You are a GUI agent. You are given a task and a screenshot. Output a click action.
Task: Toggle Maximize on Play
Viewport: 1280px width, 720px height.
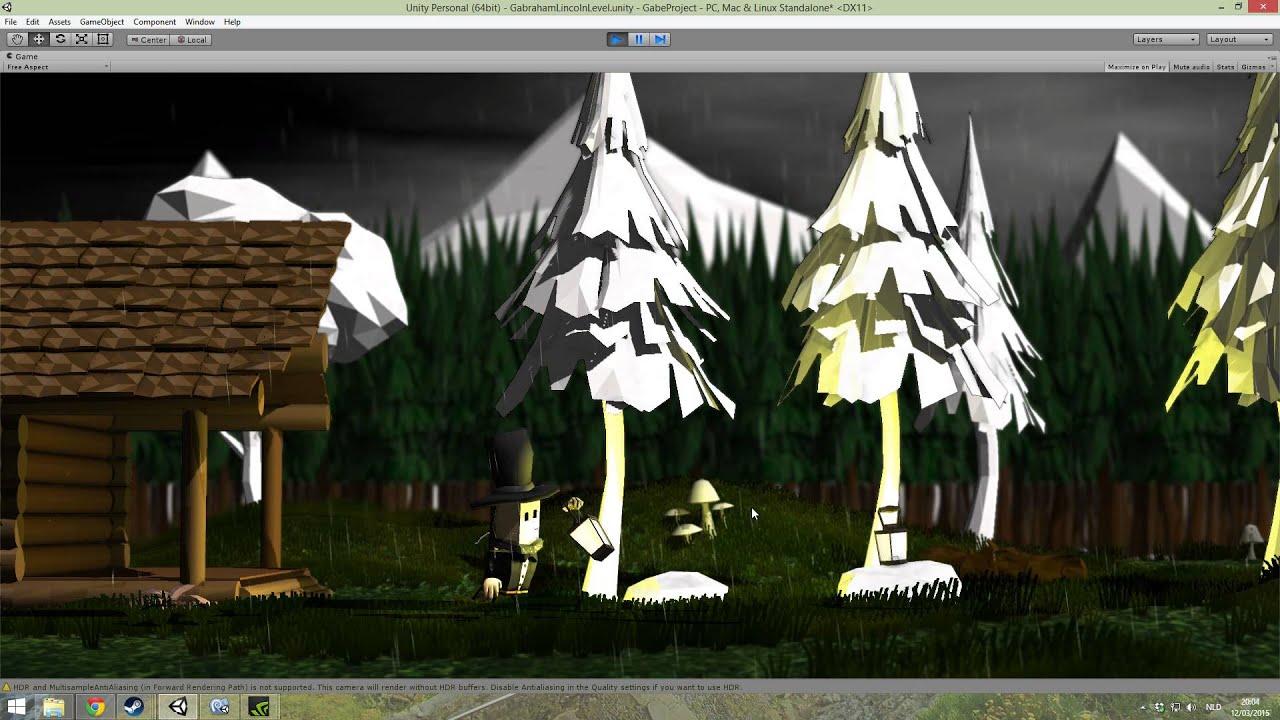coord(1136,67)
